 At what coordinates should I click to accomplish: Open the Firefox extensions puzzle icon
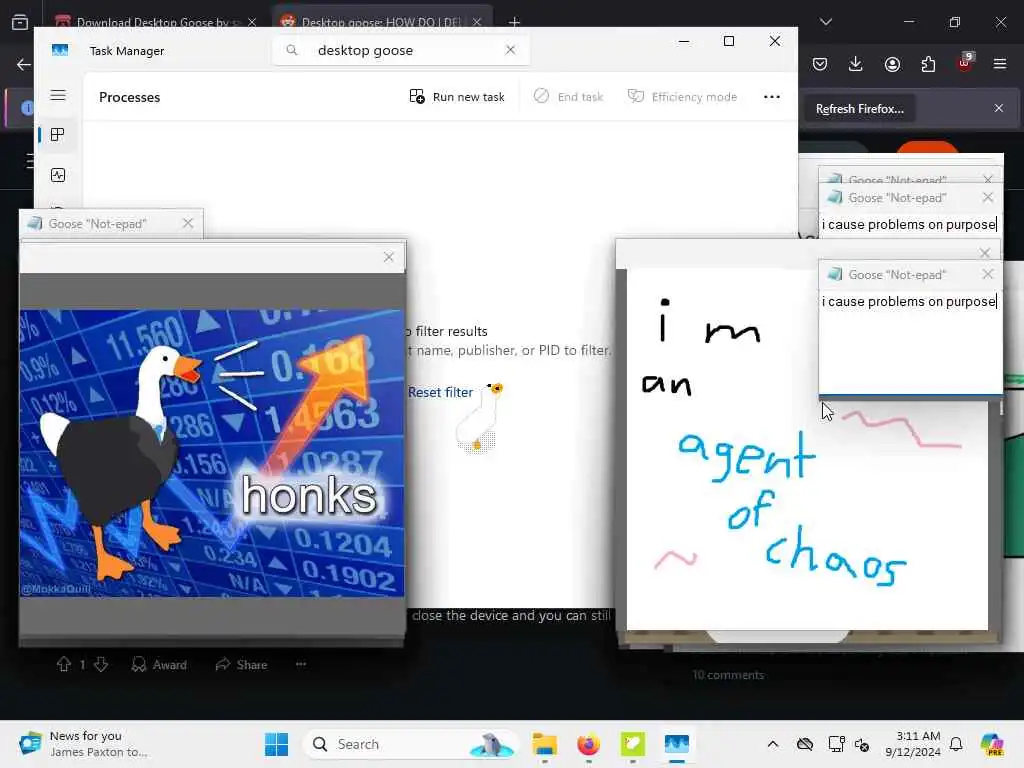[928, 64]
